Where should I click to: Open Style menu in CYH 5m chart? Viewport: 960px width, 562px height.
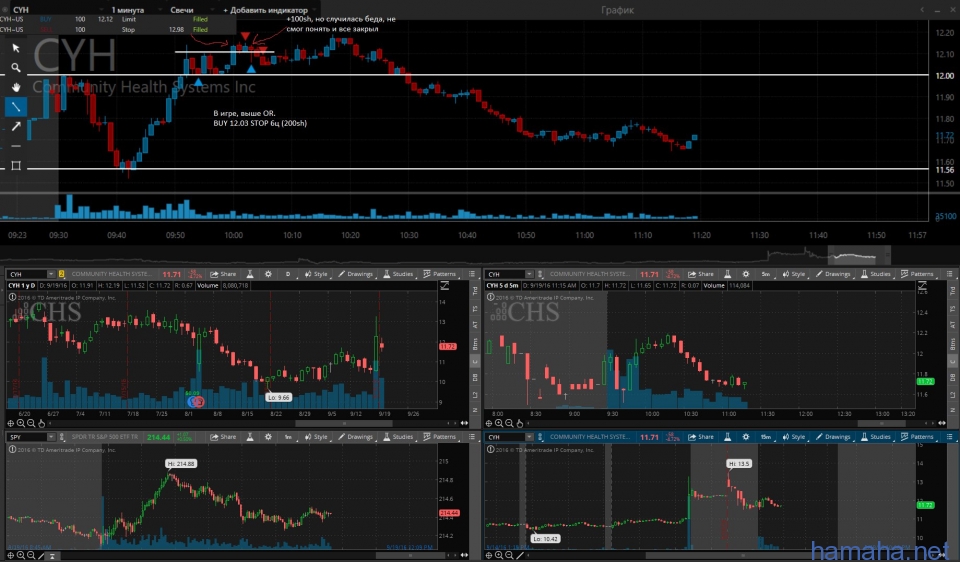point(793,274)
